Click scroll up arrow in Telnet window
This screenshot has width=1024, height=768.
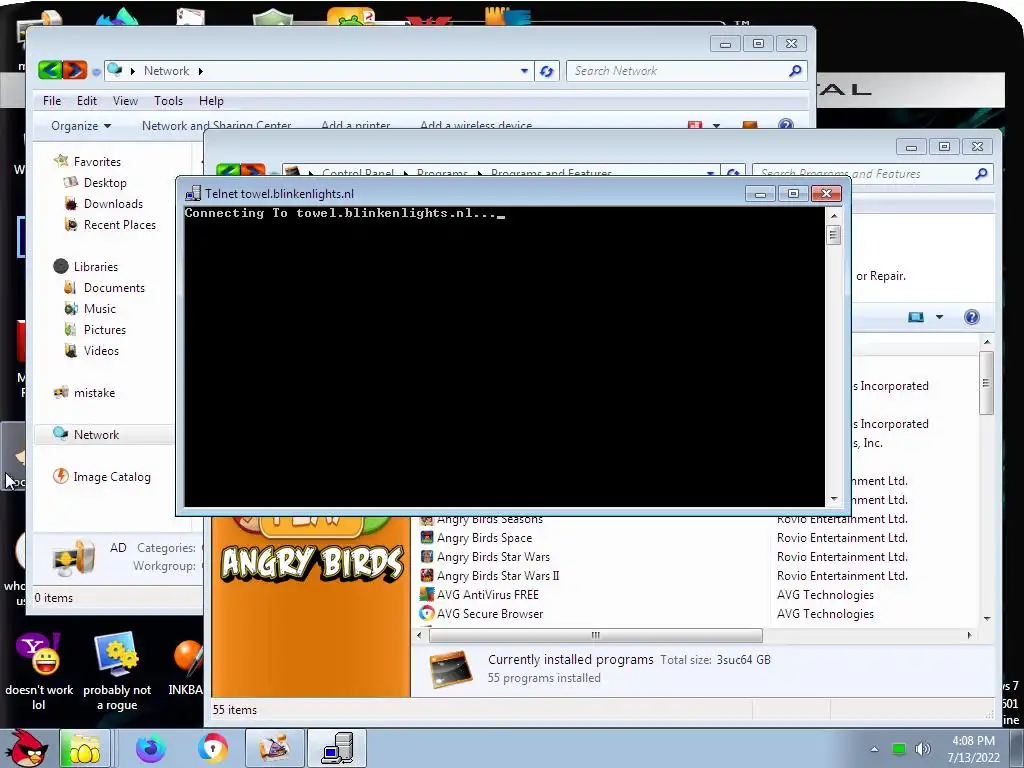click(x=834, y=216)
